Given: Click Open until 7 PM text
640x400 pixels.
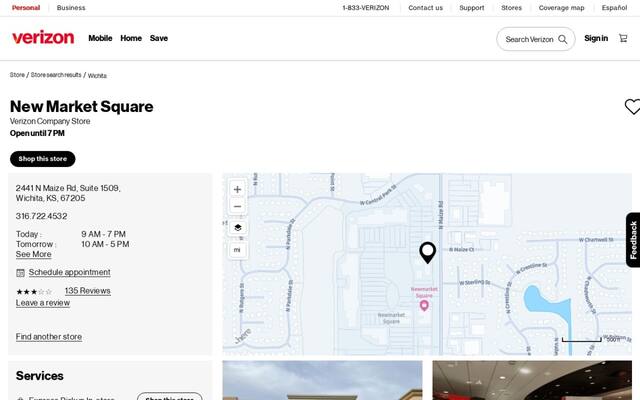Looking at the screenshot, I should 37,133.
